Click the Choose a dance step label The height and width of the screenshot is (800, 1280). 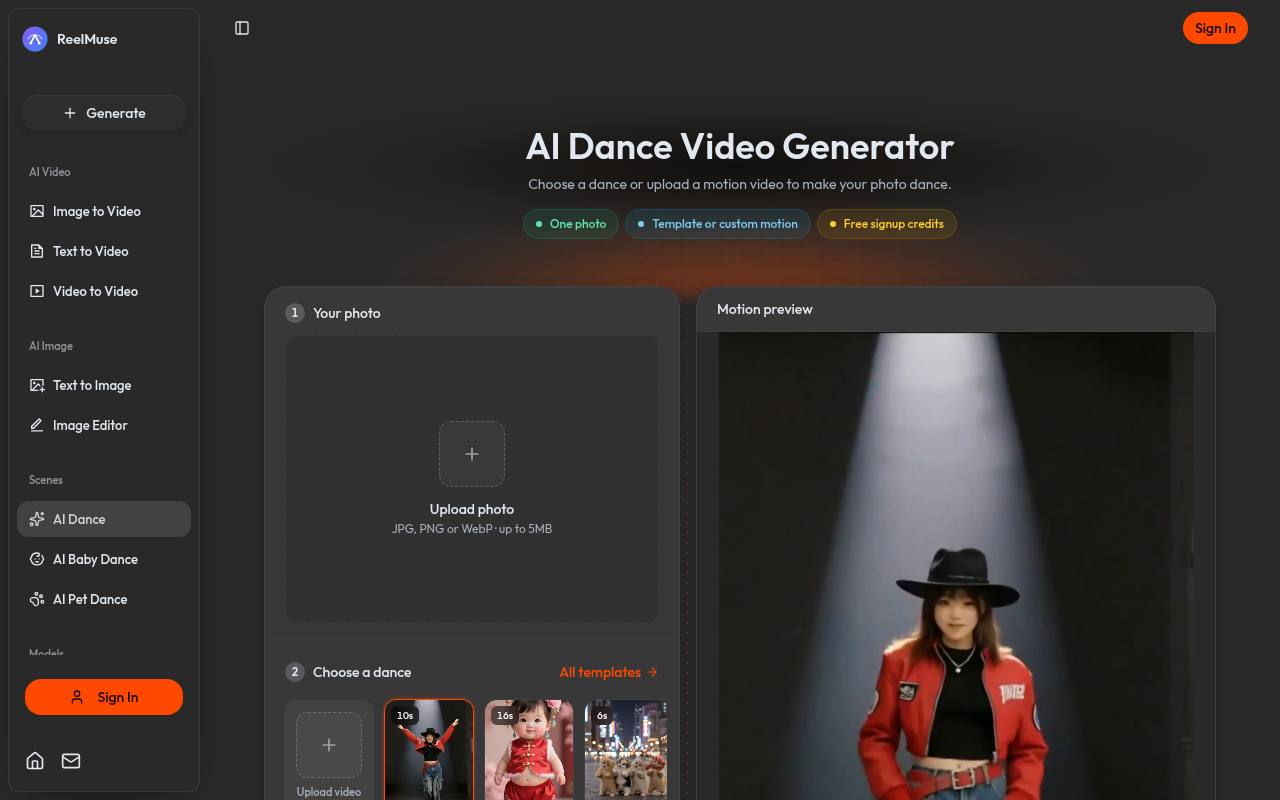click(x=362, y=672)
